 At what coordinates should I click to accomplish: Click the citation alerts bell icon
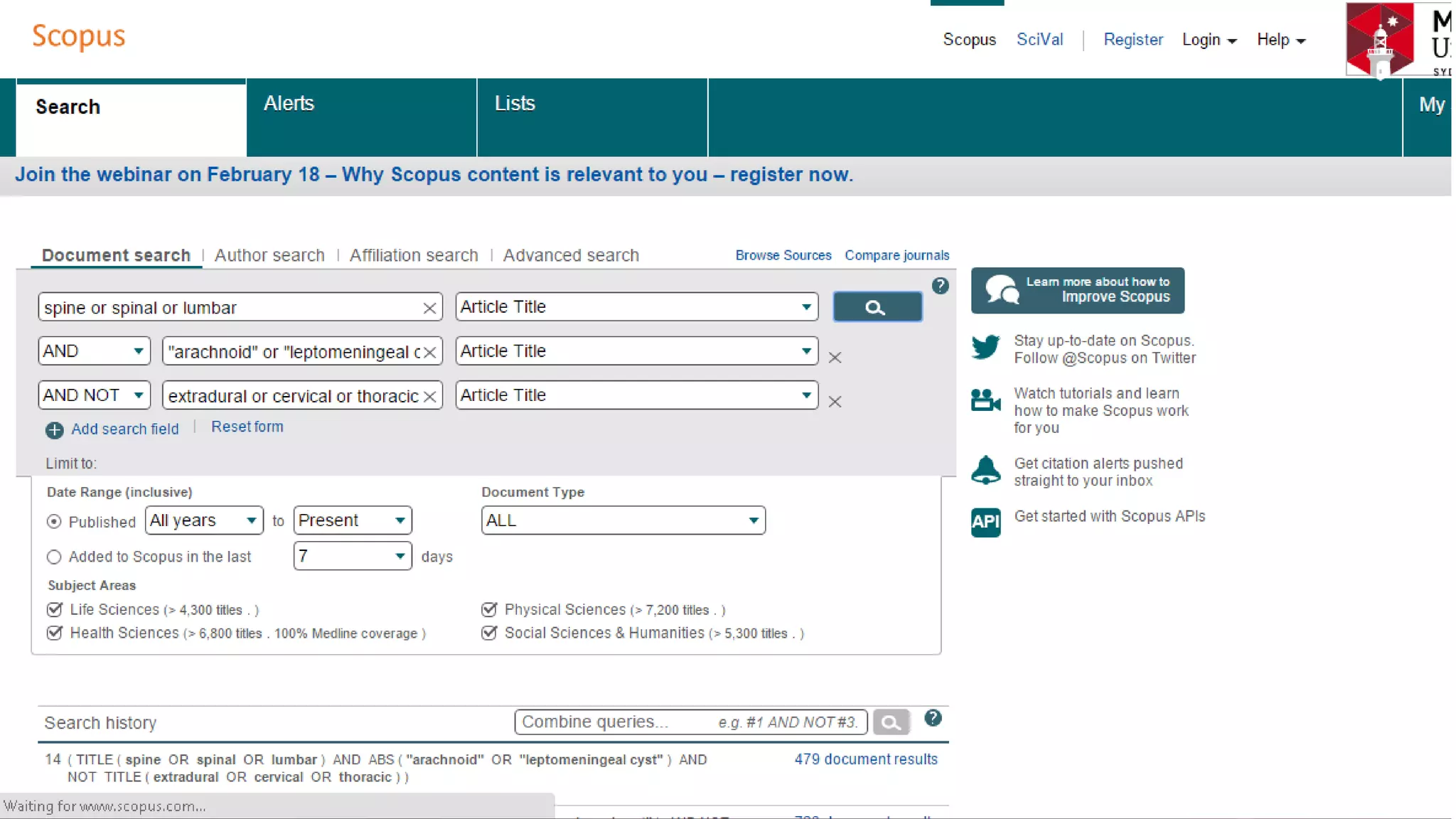[x=985, y=471]
